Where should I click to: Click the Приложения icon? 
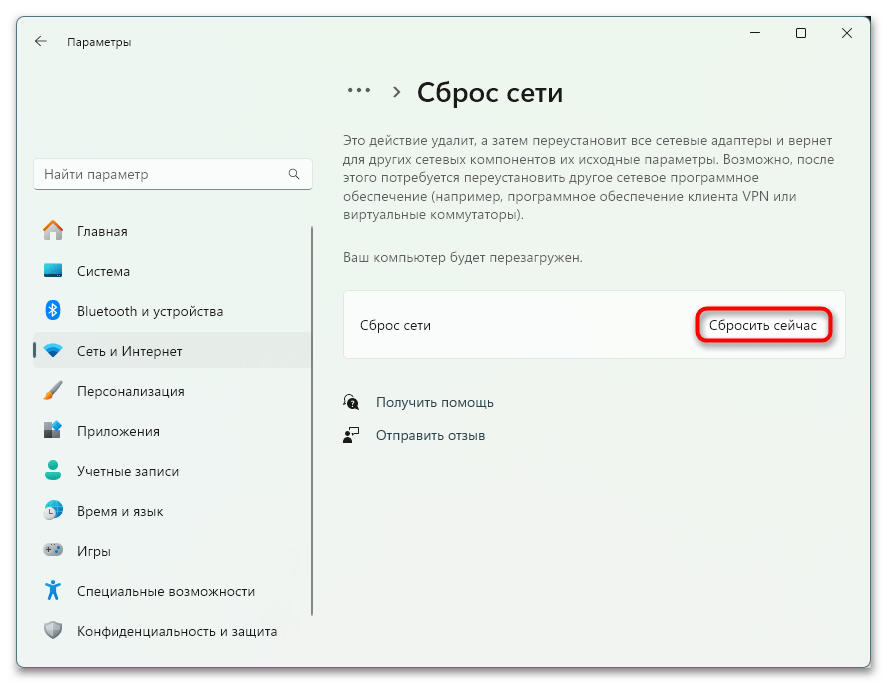[x=53, y=430]
